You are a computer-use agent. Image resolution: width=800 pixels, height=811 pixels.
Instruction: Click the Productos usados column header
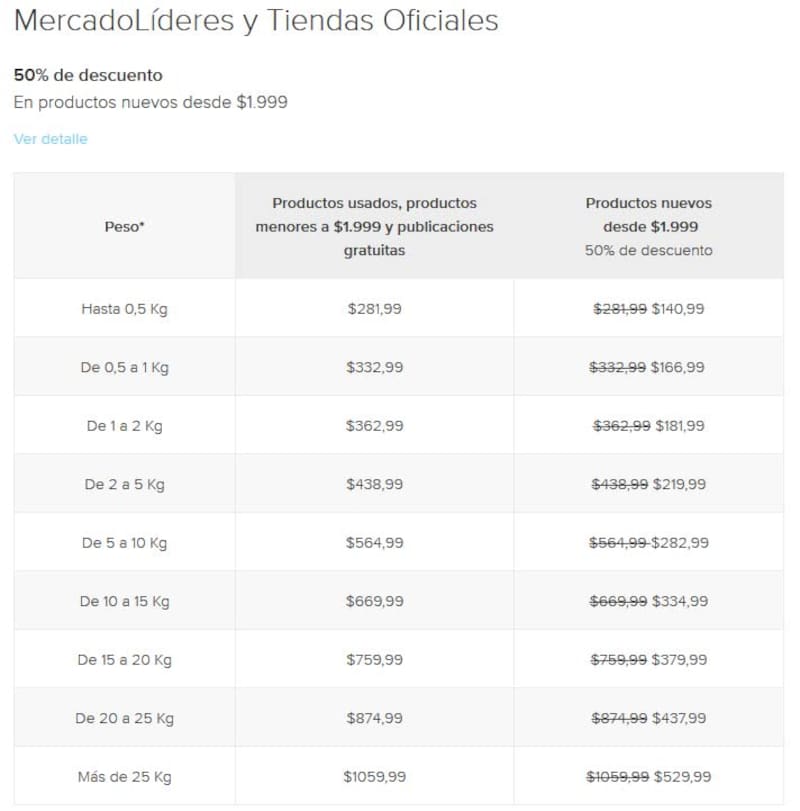click(374, 226)
